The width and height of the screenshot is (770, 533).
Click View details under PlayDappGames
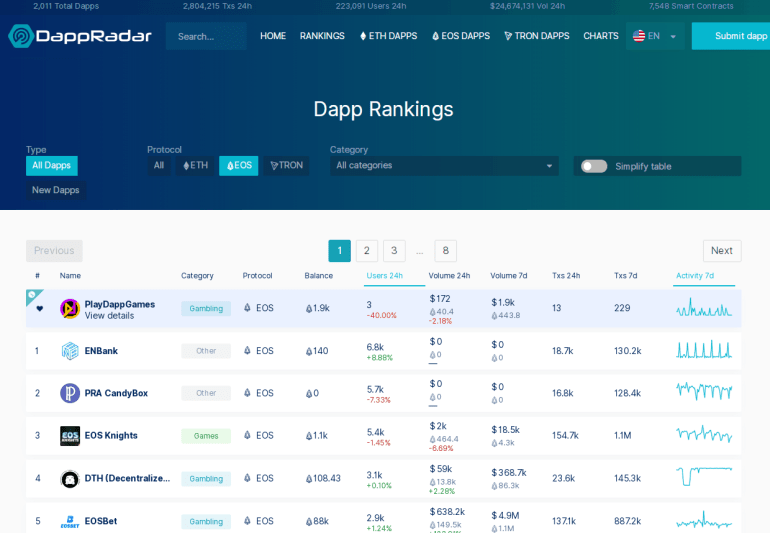tap(109, 315)
